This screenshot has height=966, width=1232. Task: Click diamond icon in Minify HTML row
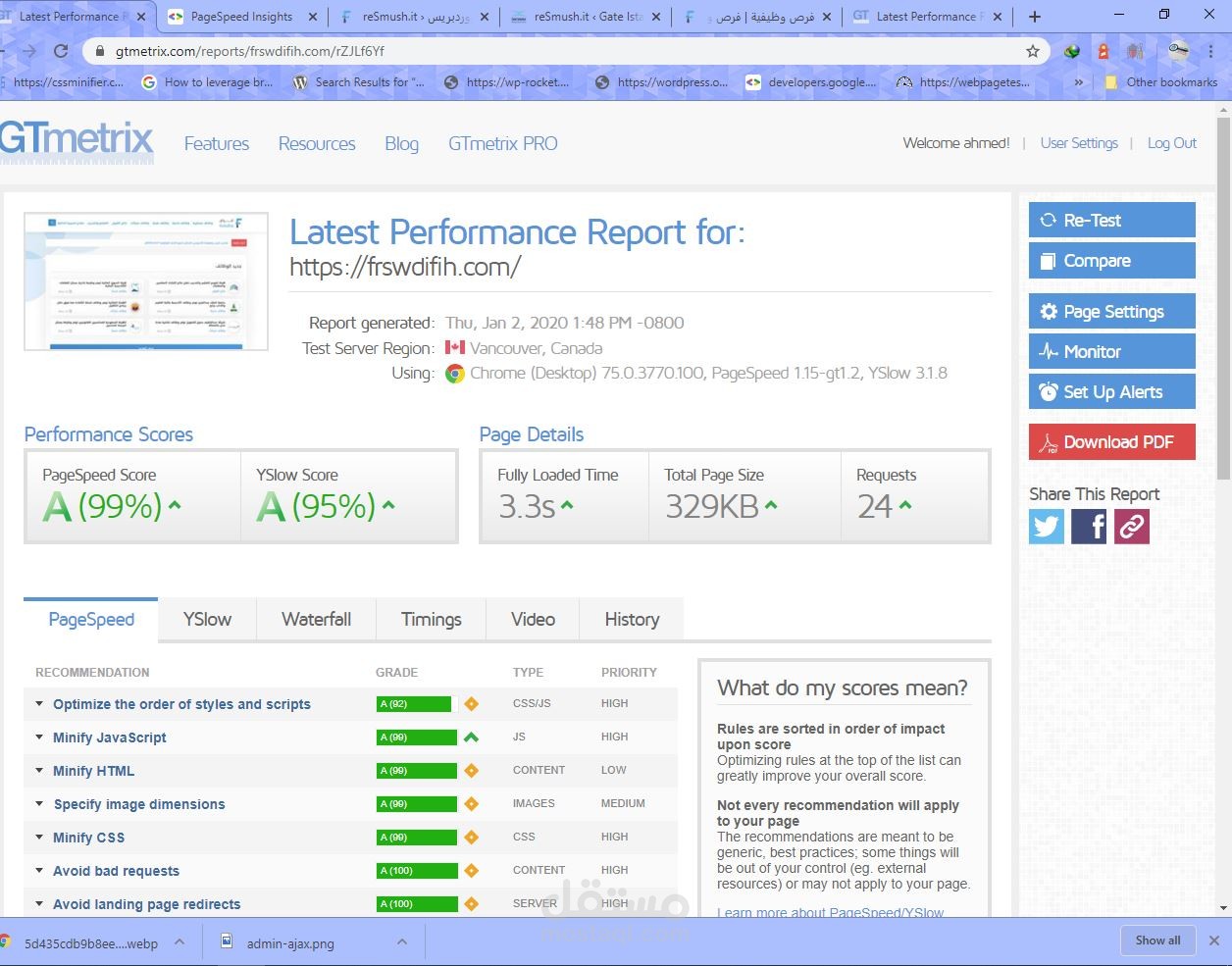[472, 771]
